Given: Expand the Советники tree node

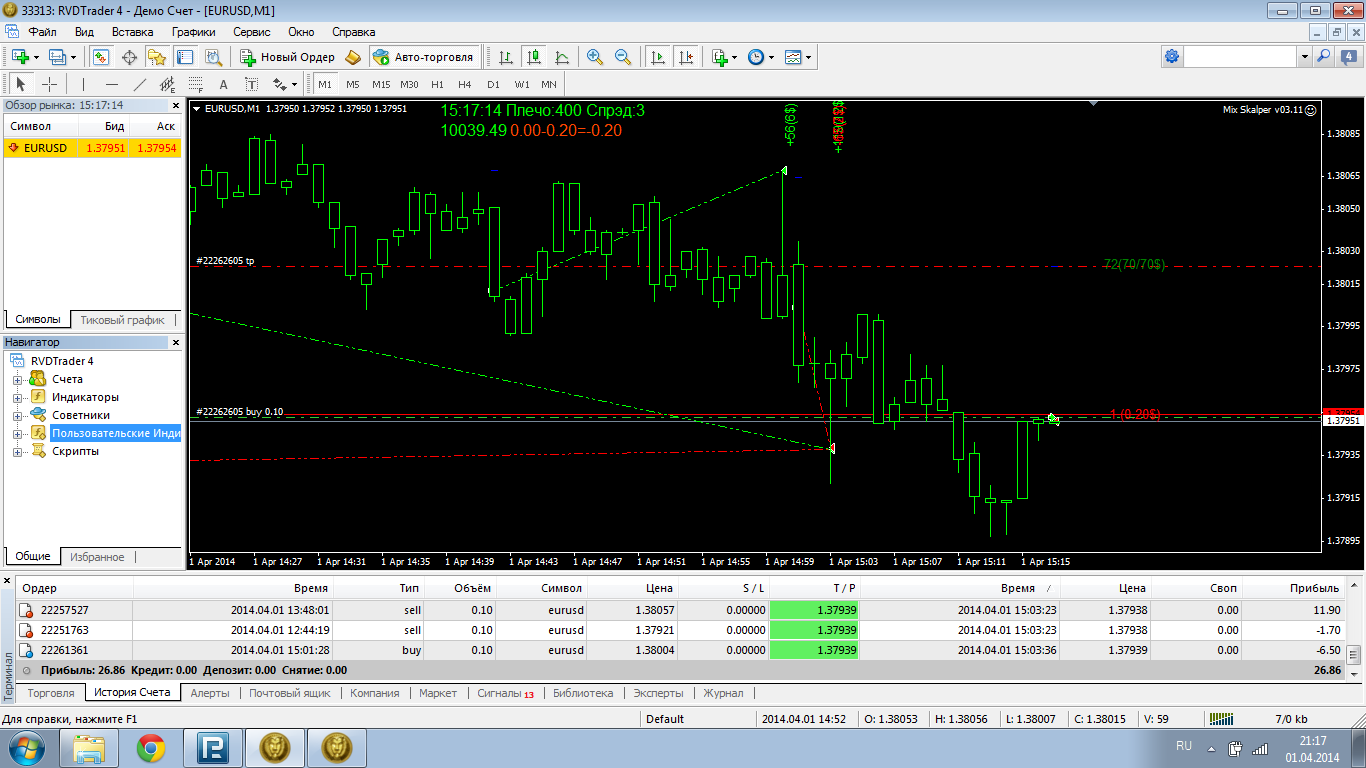Looking at the screenshot, I should [x=17, y=416].
